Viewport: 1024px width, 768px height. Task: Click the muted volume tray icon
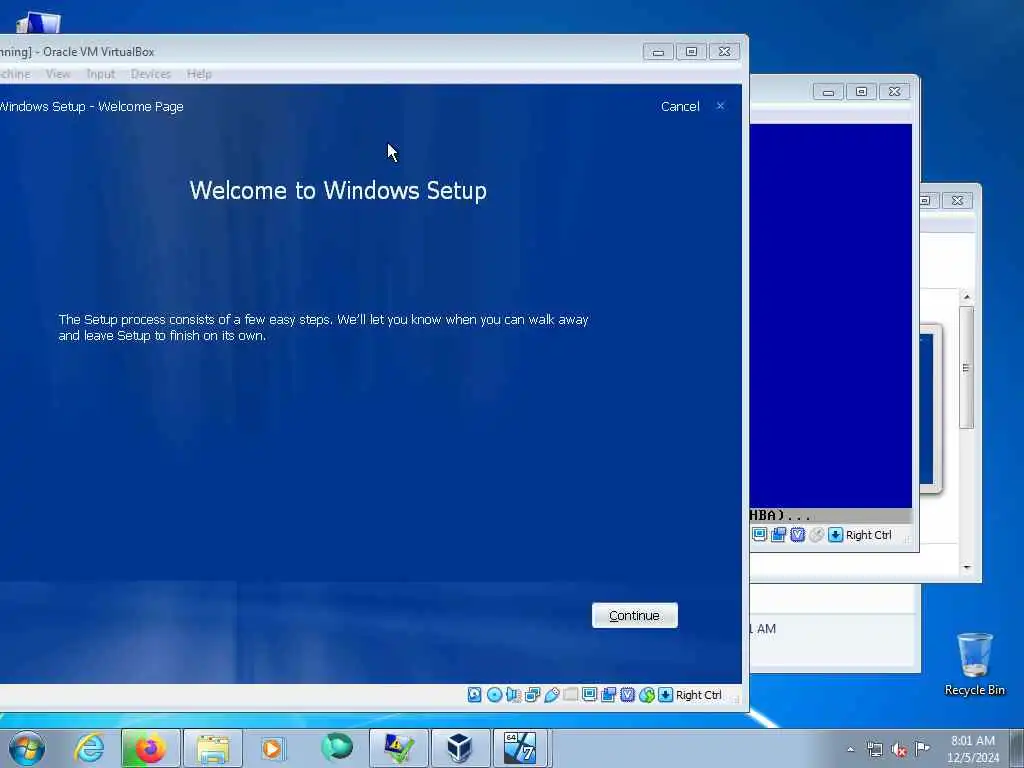tap(899, 749)
